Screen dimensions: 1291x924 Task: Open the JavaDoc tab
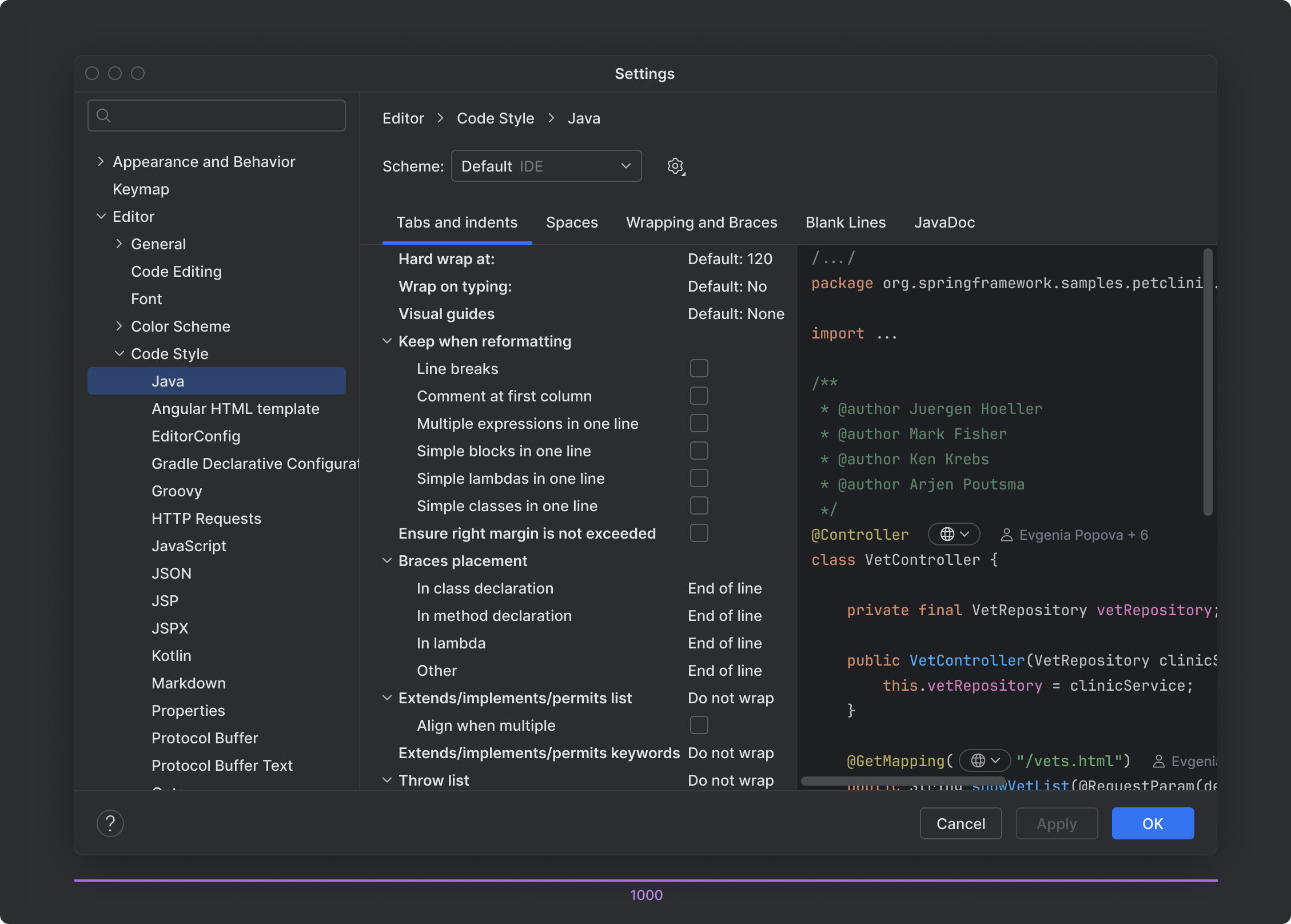(945, 222)
